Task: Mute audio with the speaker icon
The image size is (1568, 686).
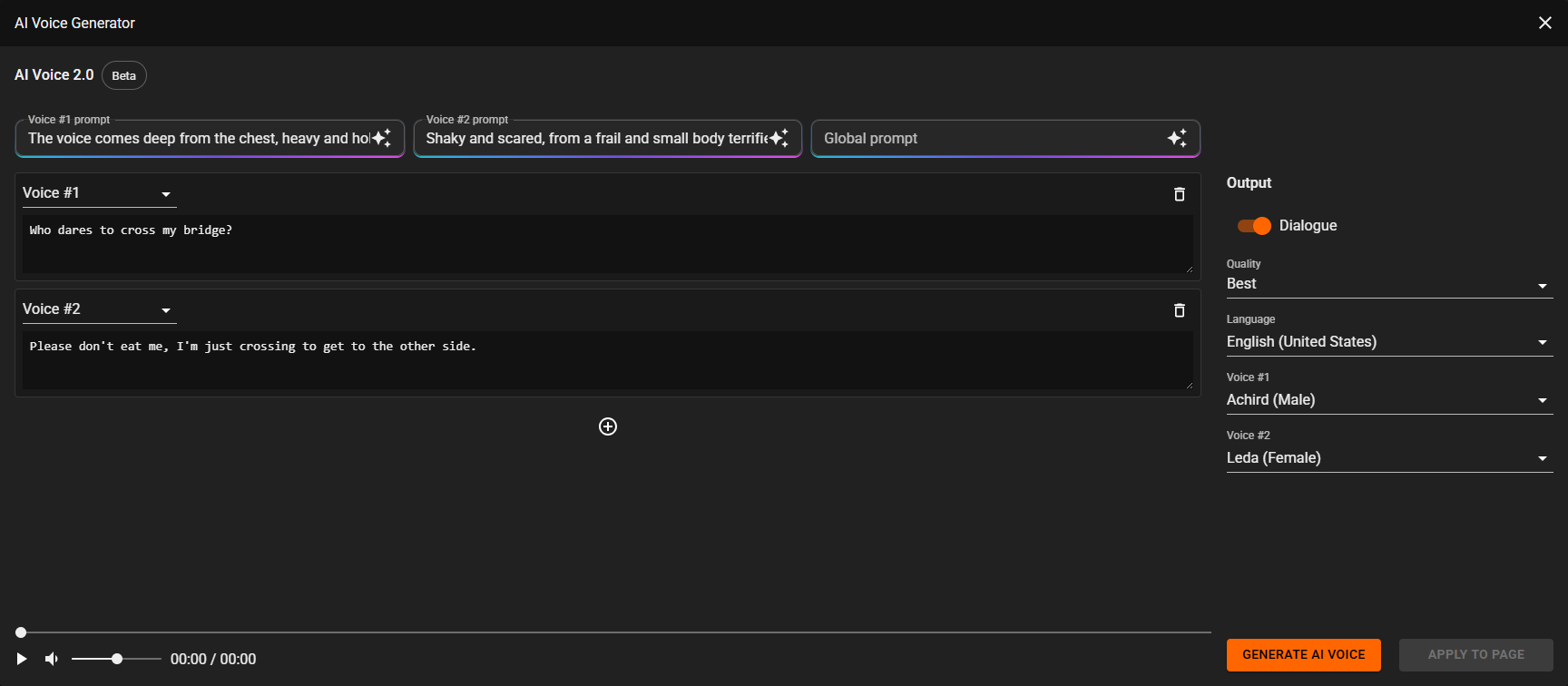Action: pos(52,659)
